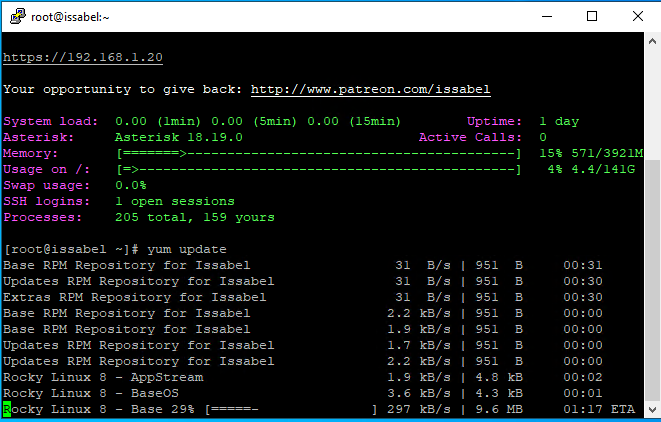The width and height of the screenshot is (661, 422).
Task: Click the patreon.com/issabel link
Action: (x=370, y=89)
